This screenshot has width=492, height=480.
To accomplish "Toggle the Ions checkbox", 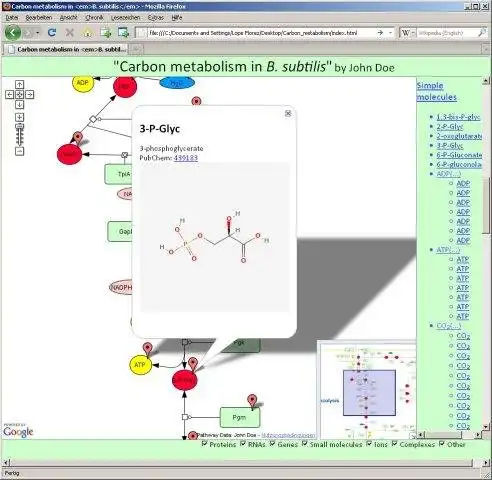I will [x=369, y=444].
